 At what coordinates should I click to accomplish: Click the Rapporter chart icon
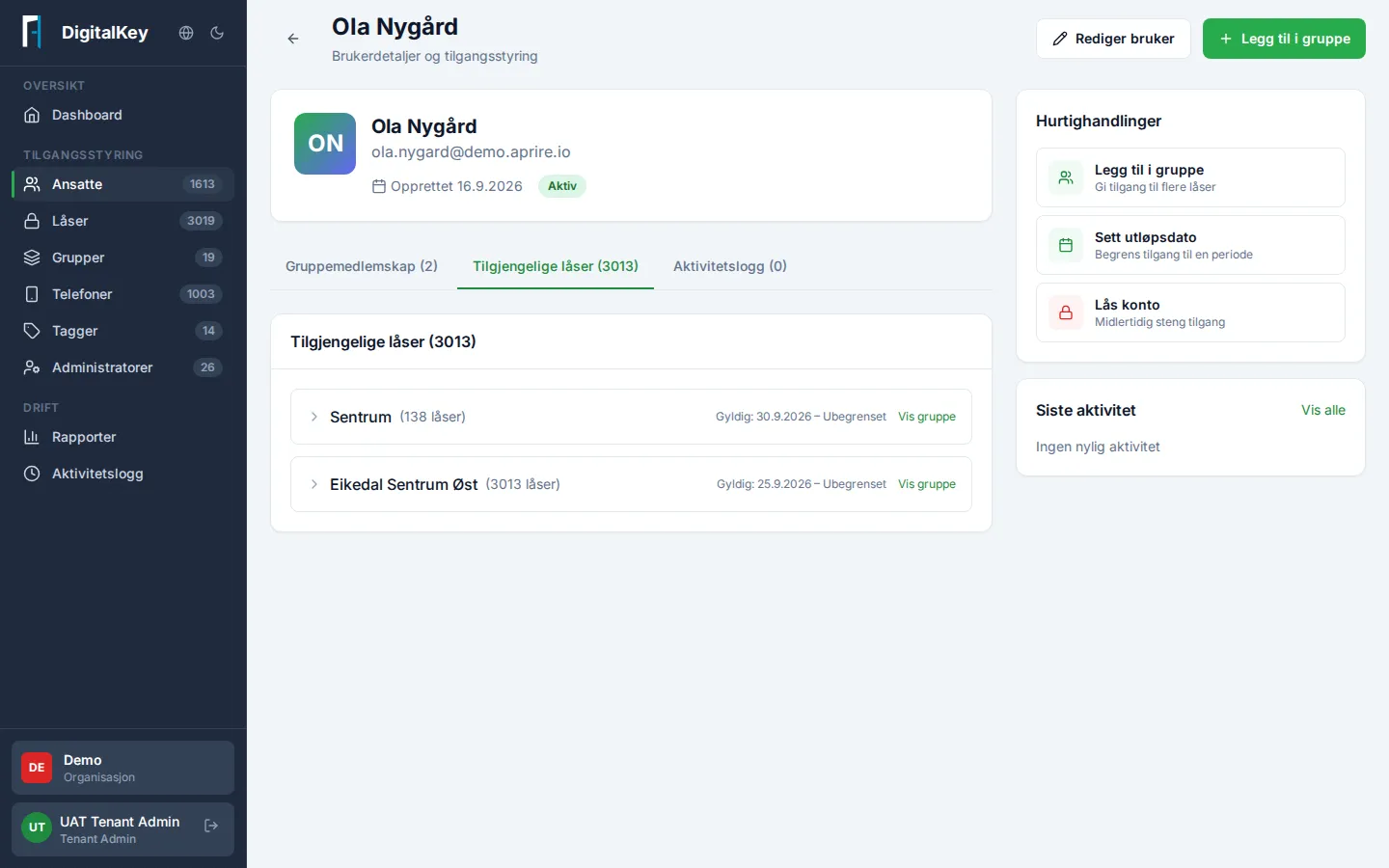32,437
